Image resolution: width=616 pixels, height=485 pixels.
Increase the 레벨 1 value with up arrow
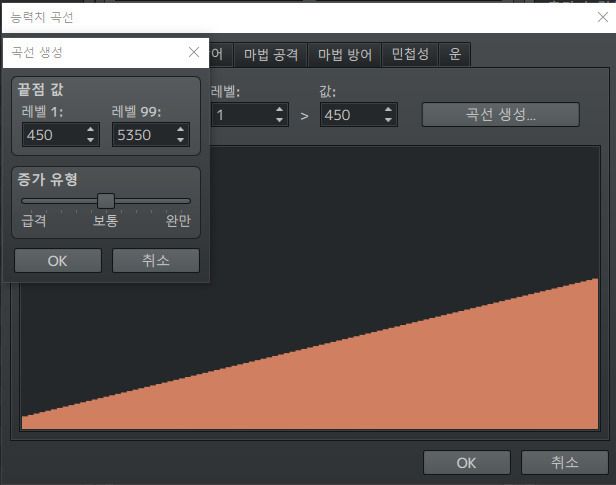coord(90,129)
